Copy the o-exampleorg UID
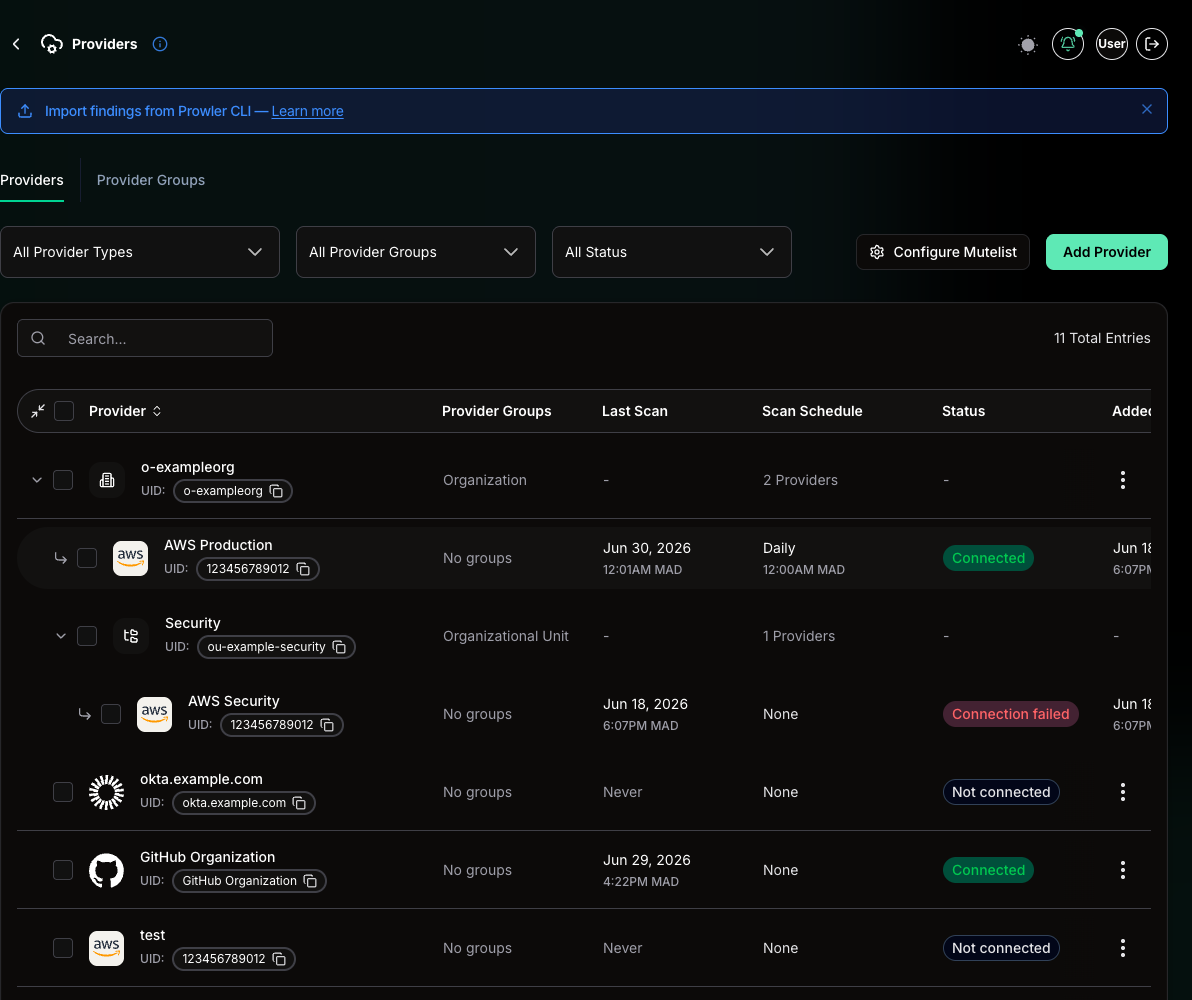This screenshot has height=1000, width=1192. click(x=277, y=491)
